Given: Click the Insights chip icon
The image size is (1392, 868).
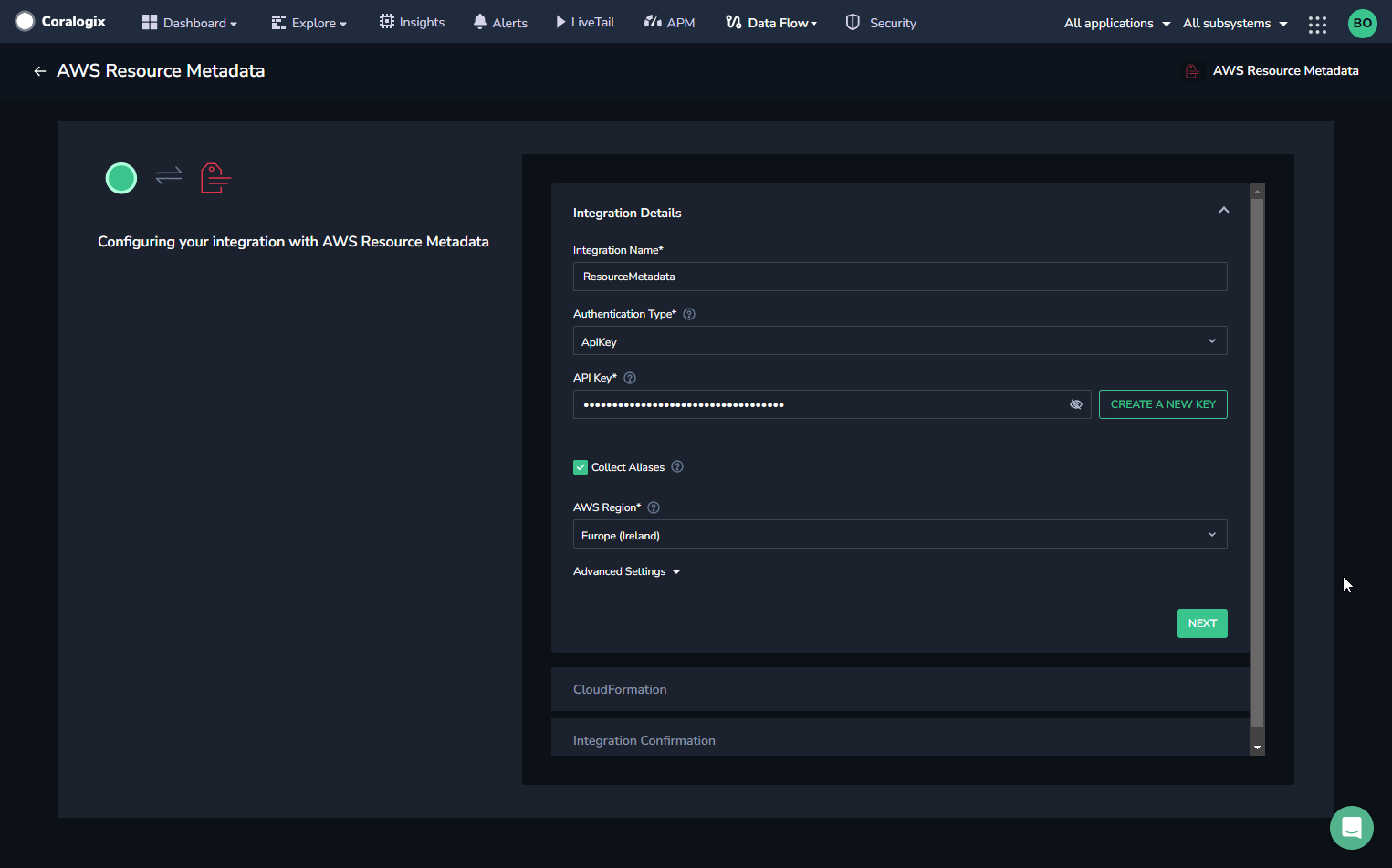Looking at the screenshot, I should 387,21.
